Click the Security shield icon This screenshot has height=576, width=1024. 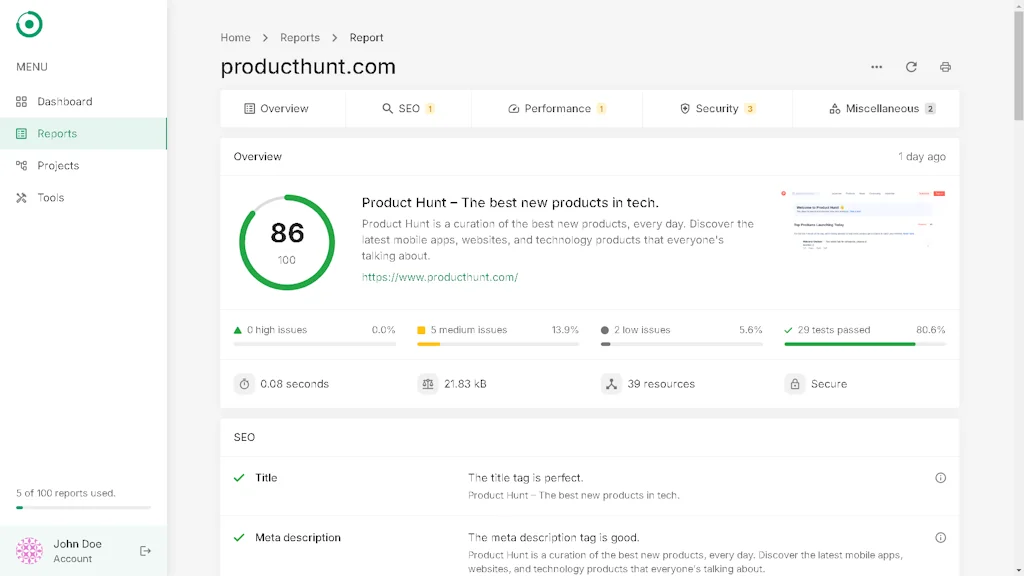(685, 108)
